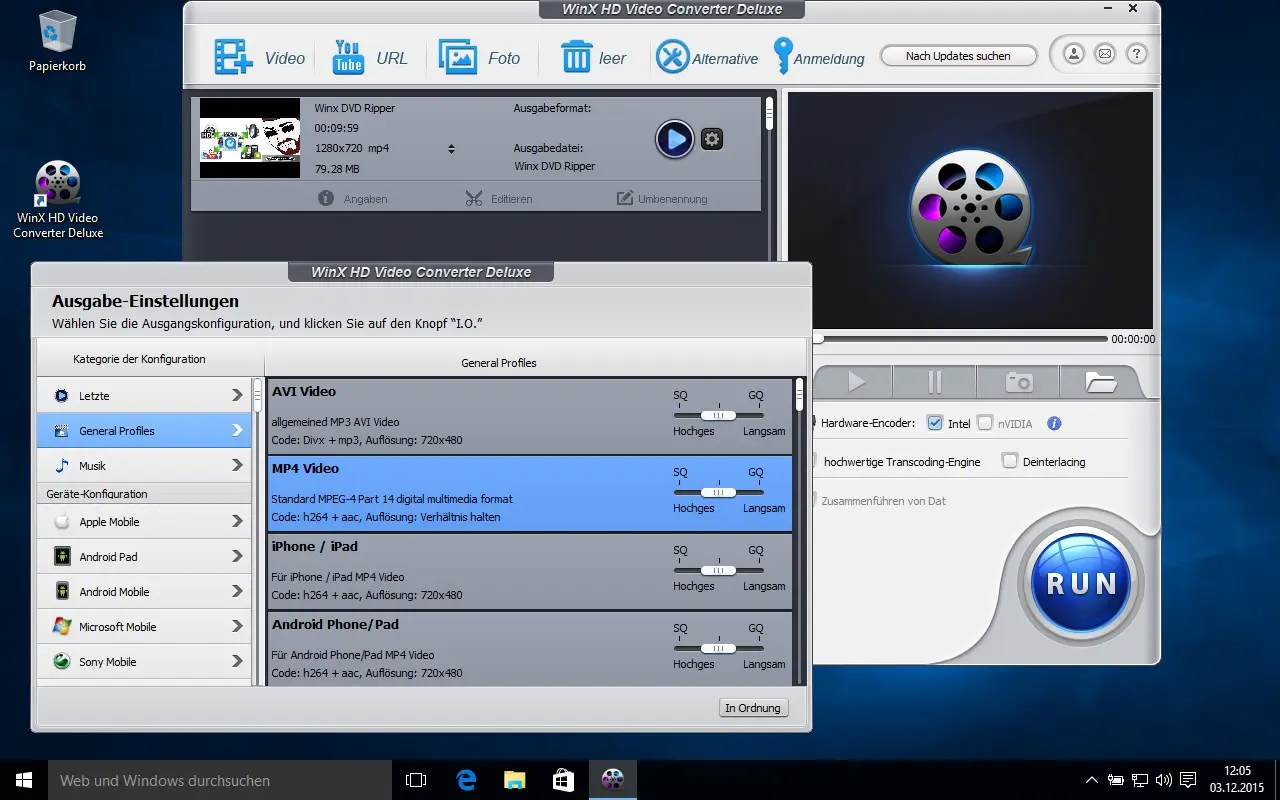Click the Editieren scissors button
Image resolution: width=1280 pixels, height=800 pixels.
[498, 198]
